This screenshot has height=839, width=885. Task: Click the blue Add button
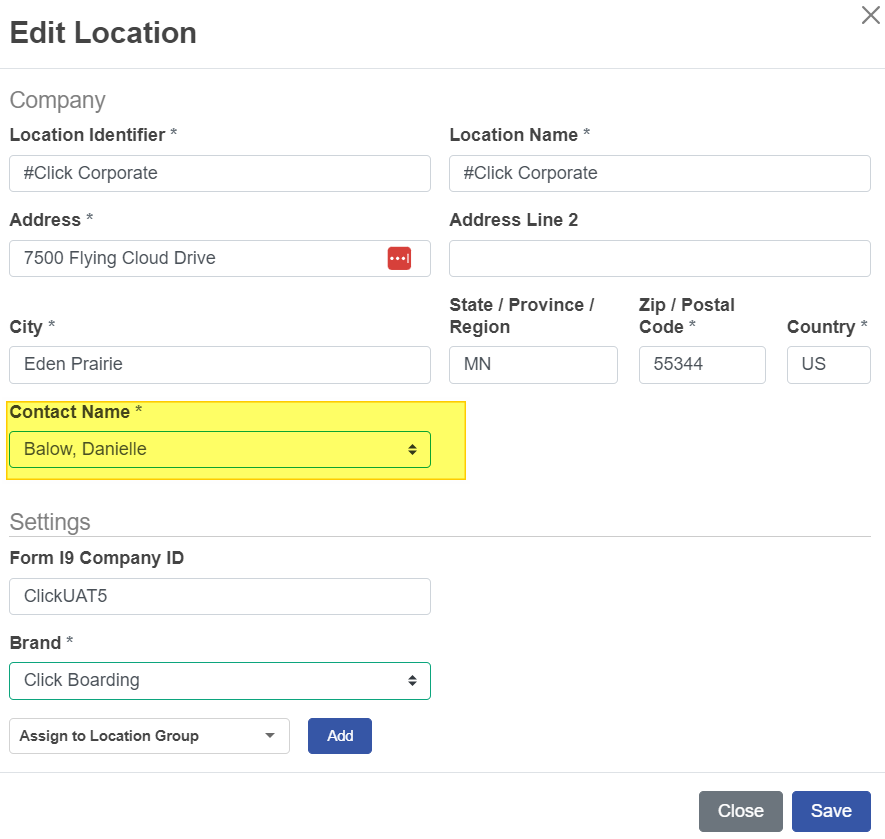(340, 736)
